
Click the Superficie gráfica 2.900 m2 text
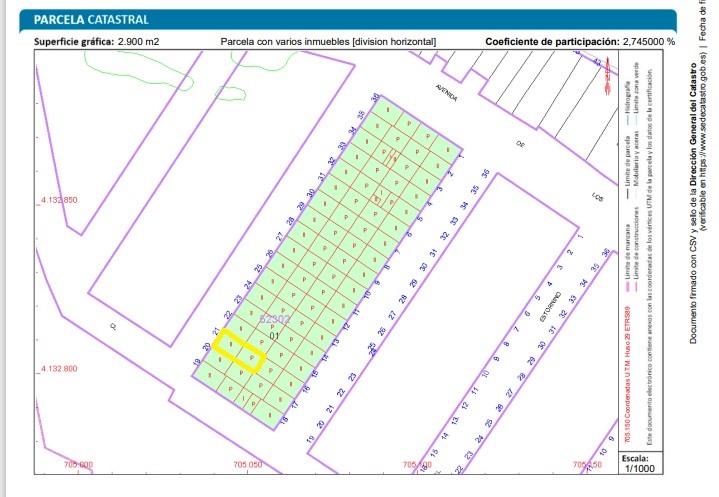96,42
